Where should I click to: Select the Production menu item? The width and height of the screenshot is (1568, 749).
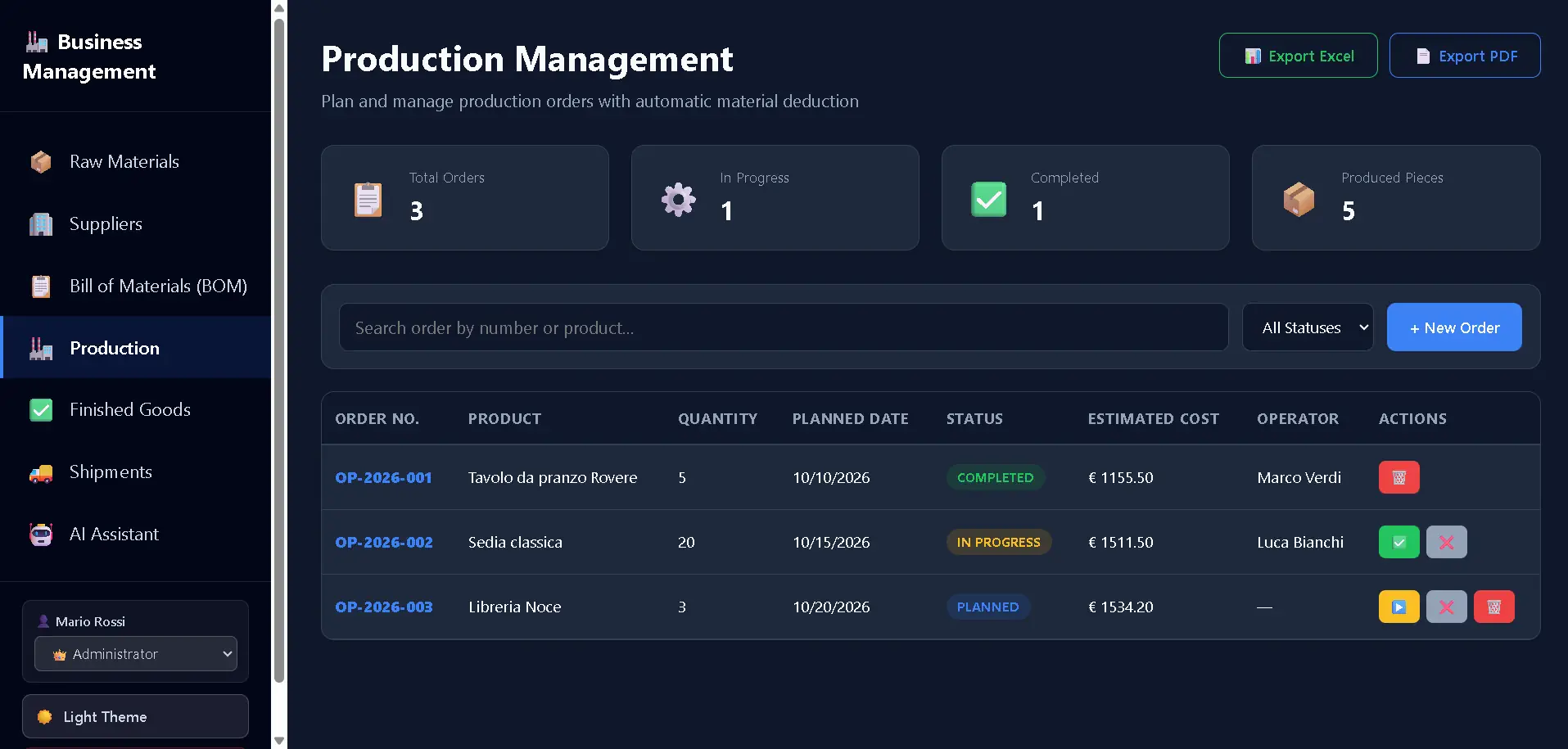(x=135, y=349)
